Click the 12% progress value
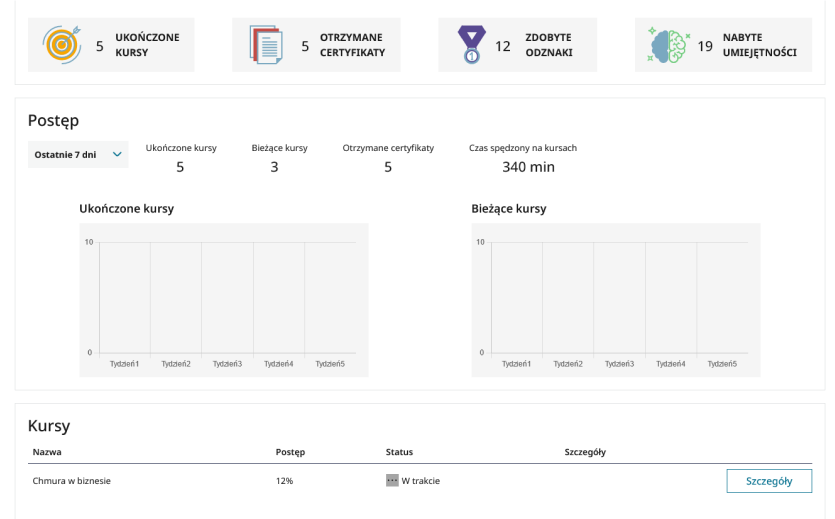The image size is (835, 519). (285, 481)
